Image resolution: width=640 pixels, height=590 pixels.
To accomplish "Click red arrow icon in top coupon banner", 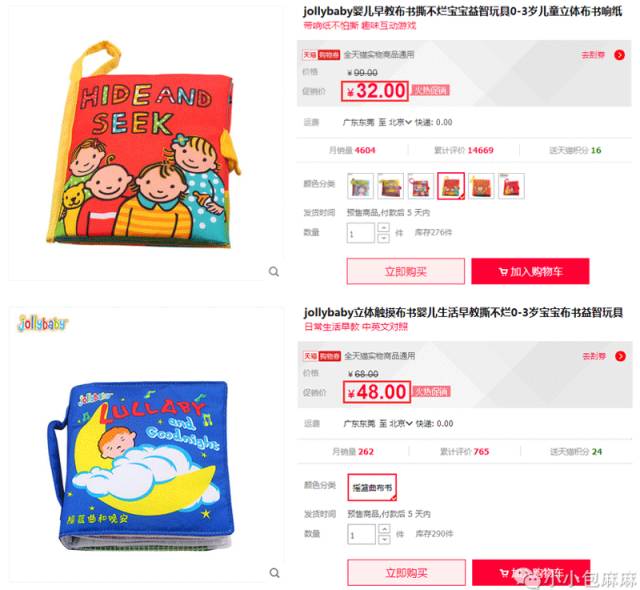I will coord(619,55).
